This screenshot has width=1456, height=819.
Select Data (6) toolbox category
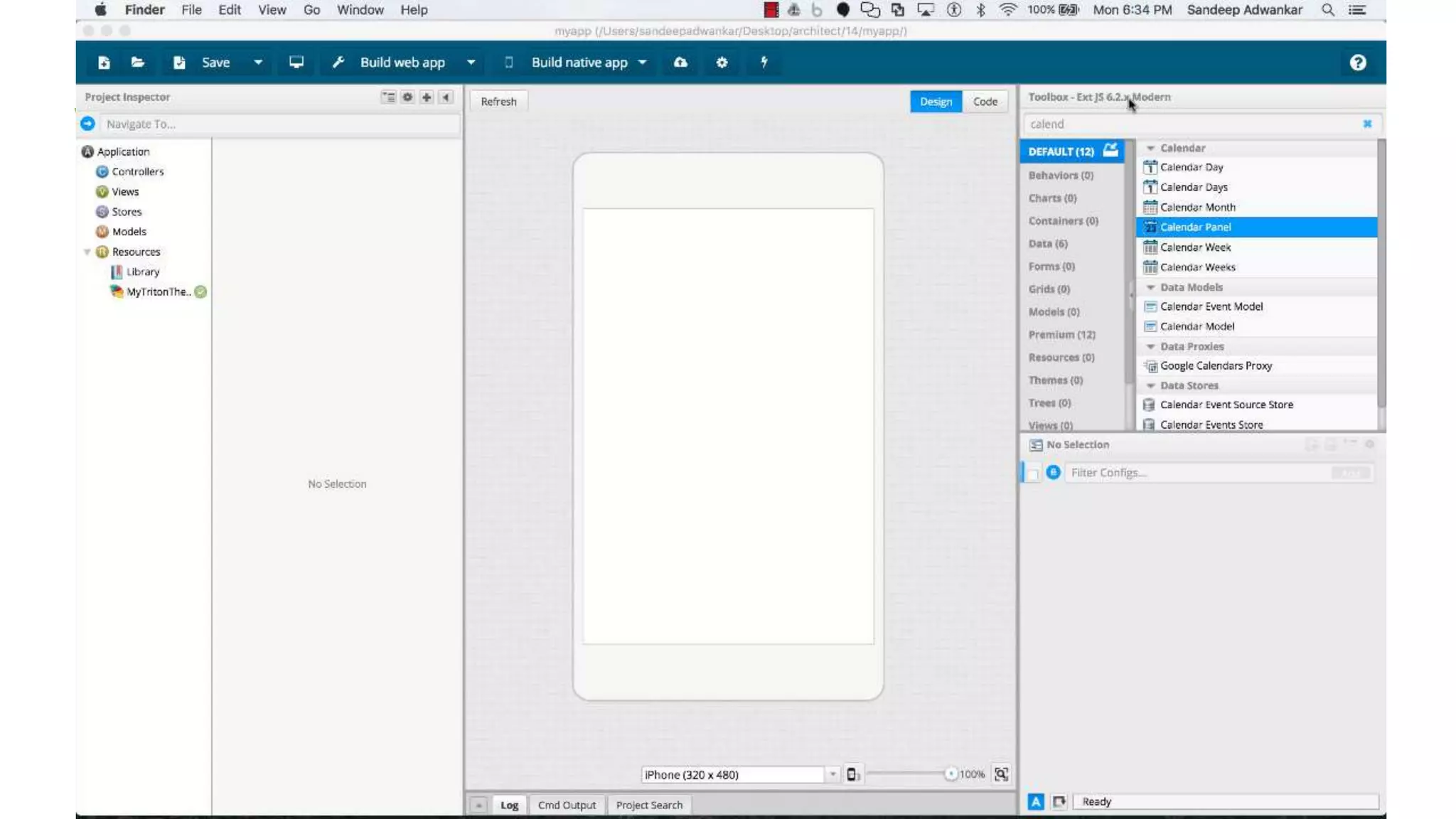1048,244
